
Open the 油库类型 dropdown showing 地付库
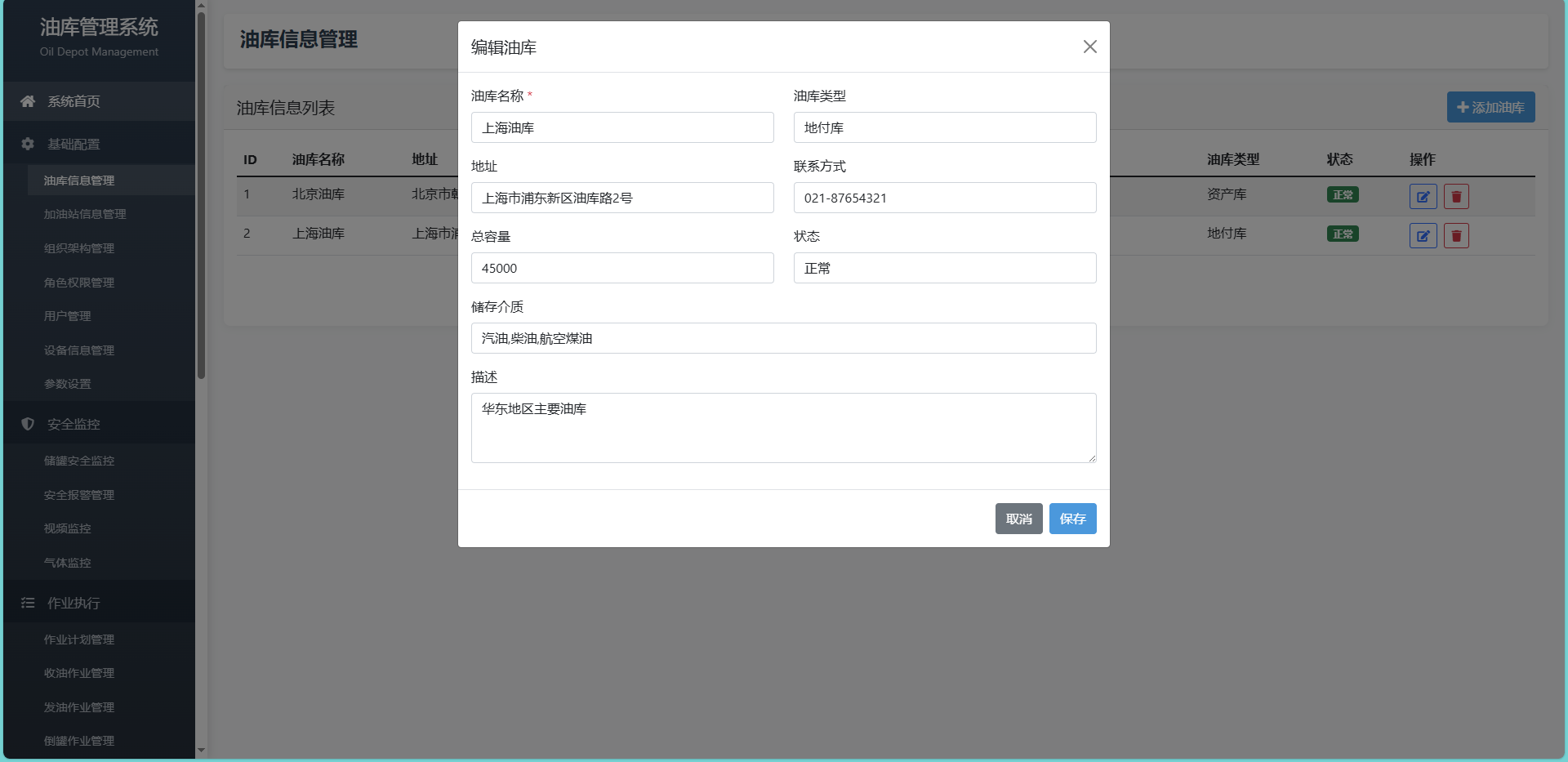pyautogui.click(x=944, y=127)
